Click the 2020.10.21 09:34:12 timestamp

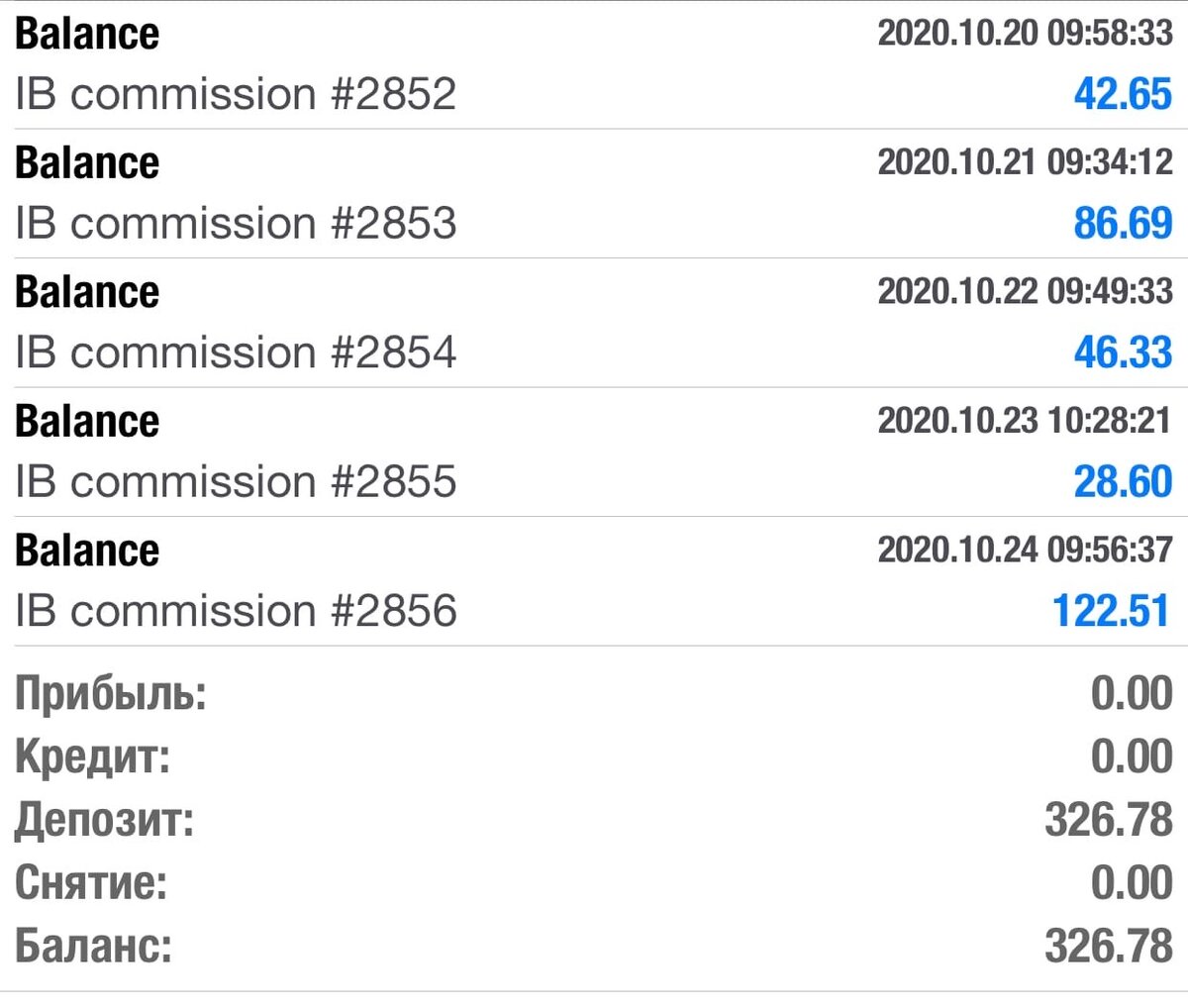click(1025, 161)
